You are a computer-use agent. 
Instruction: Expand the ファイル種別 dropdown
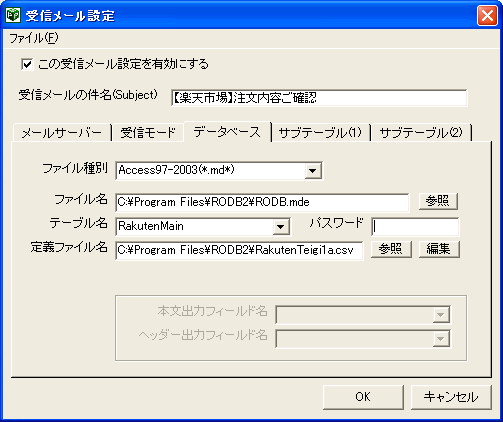coord(313,171)
